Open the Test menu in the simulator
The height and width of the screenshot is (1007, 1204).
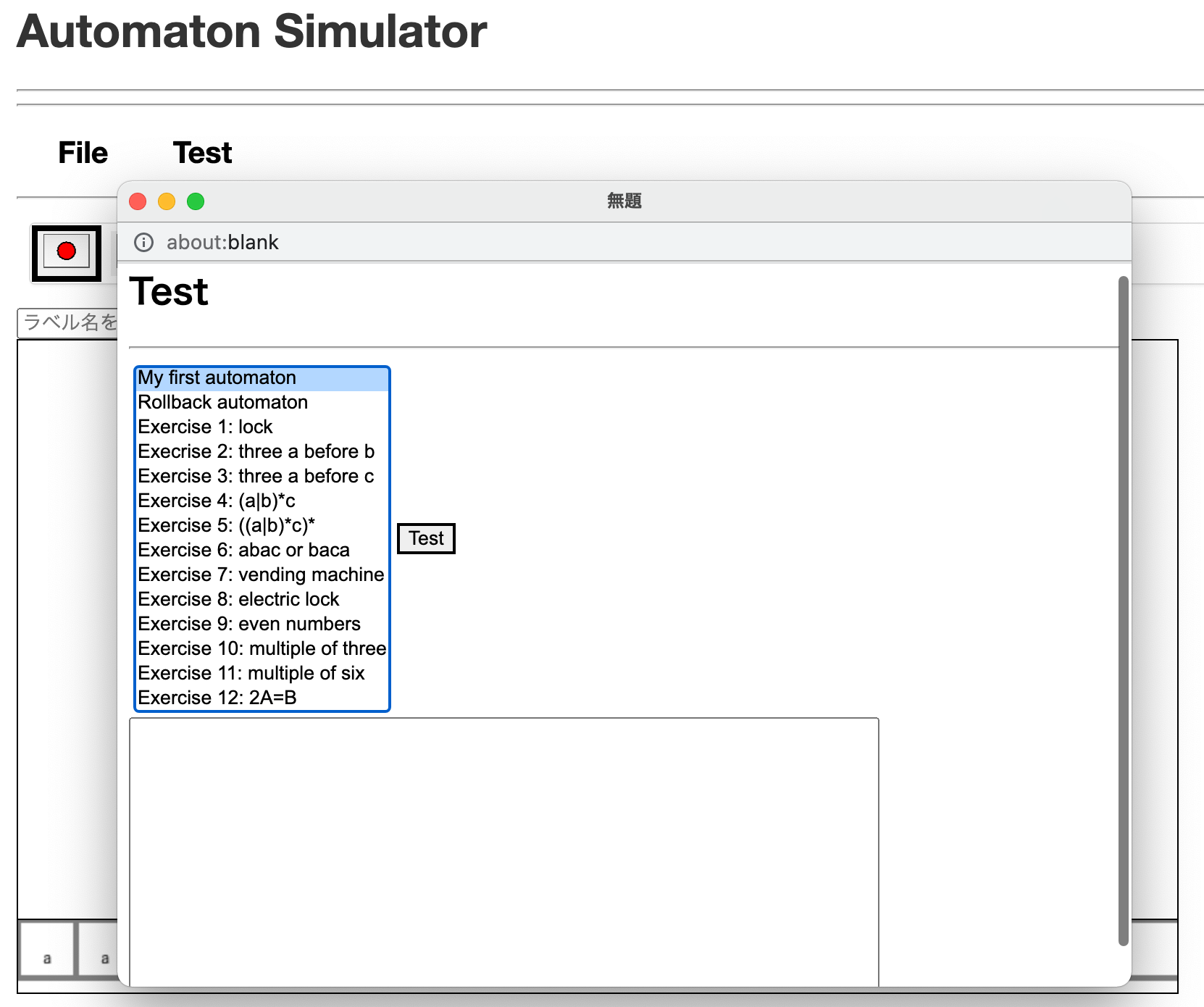coord(202,153)
